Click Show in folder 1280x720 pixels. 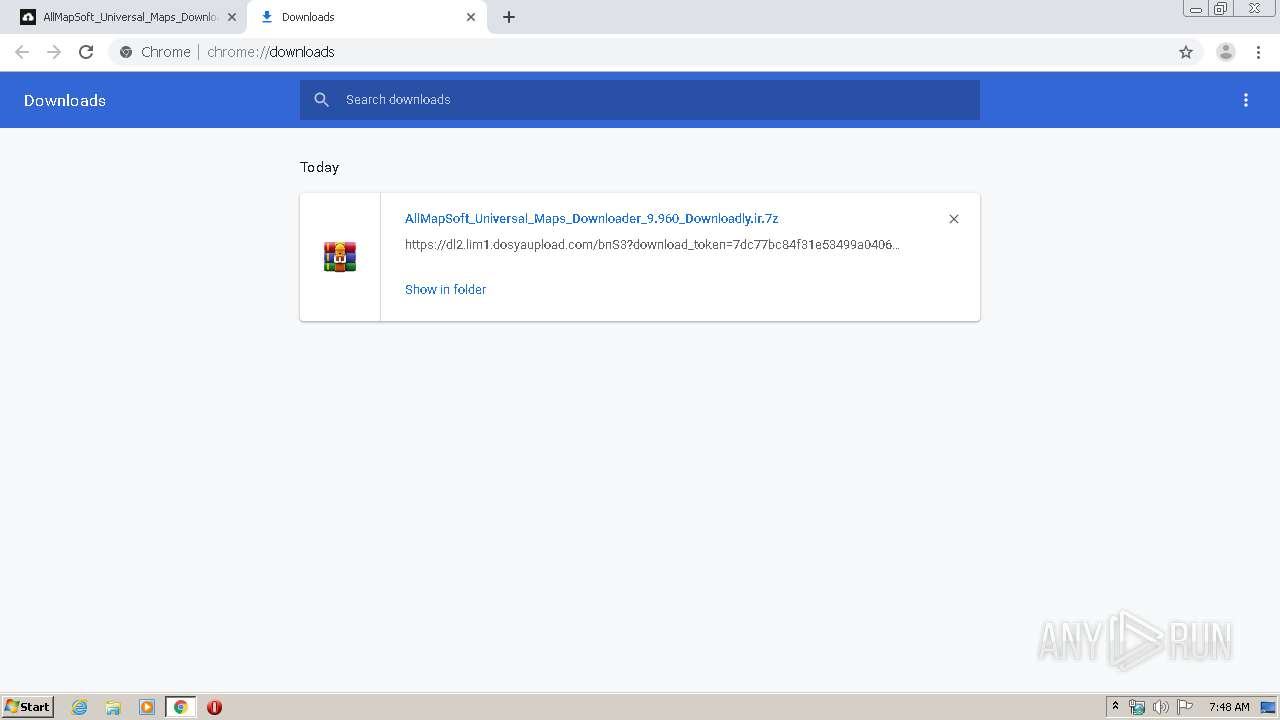[x=445, y=289]
